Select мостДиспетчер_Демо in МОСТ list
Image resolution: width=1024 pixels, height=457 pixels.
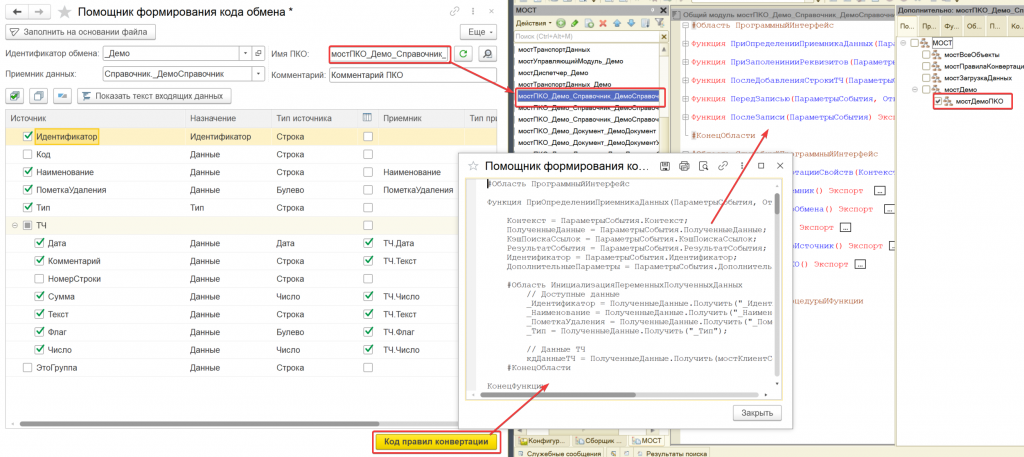coord(555,73)
